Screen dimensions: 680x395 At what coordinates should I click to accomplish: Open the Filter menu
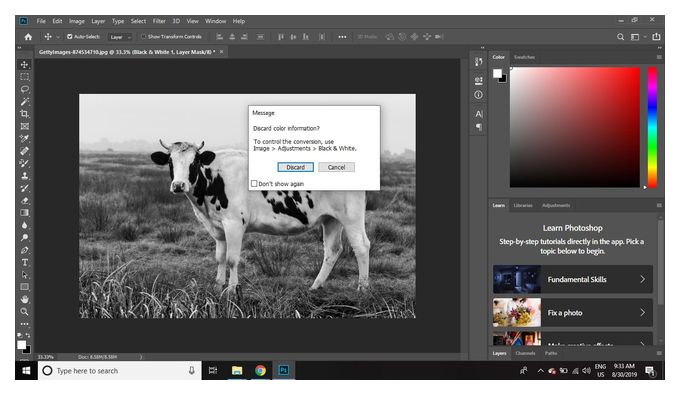pyautogui.click(x=159, y=21)
